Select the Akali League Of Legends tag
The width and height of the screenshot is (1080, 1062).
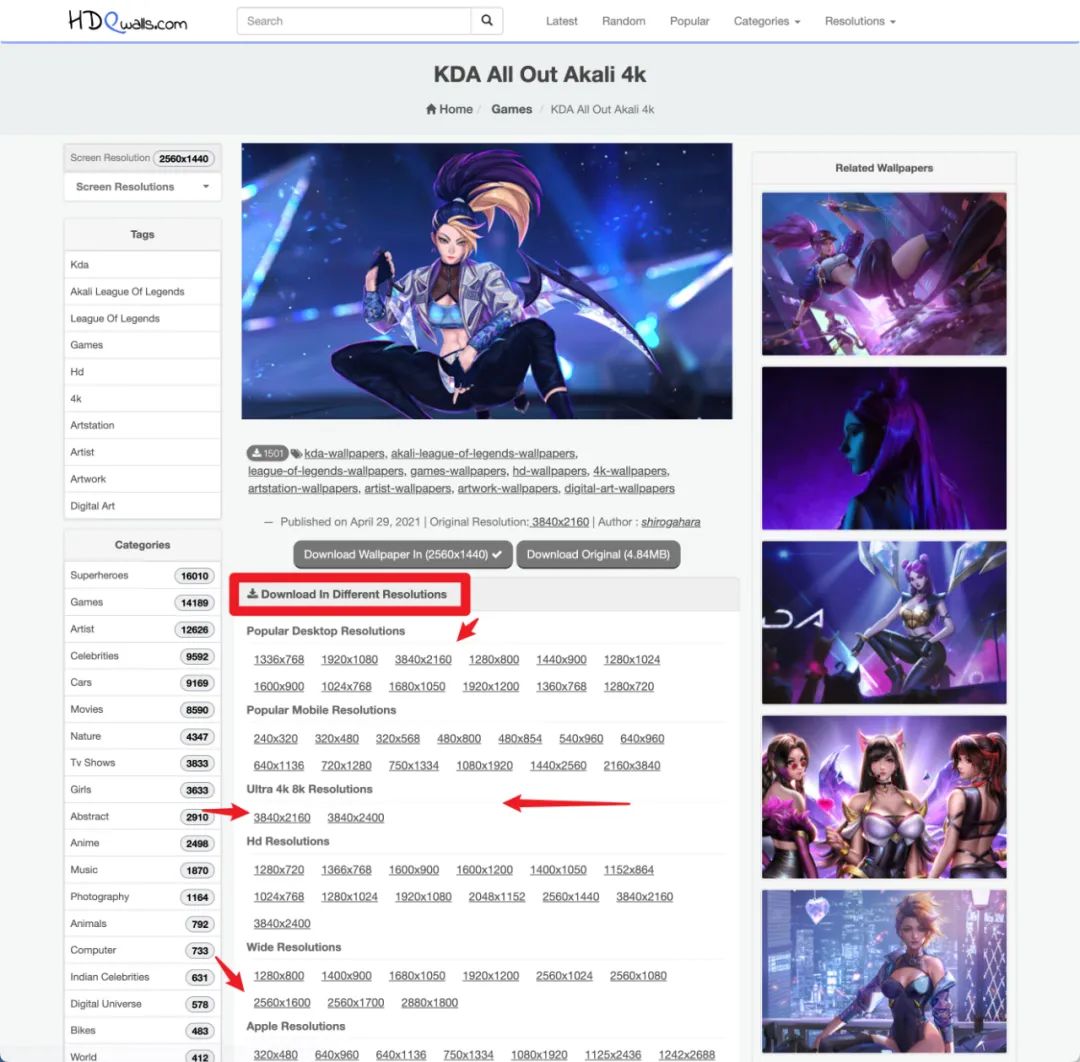(x=143, y=291)
